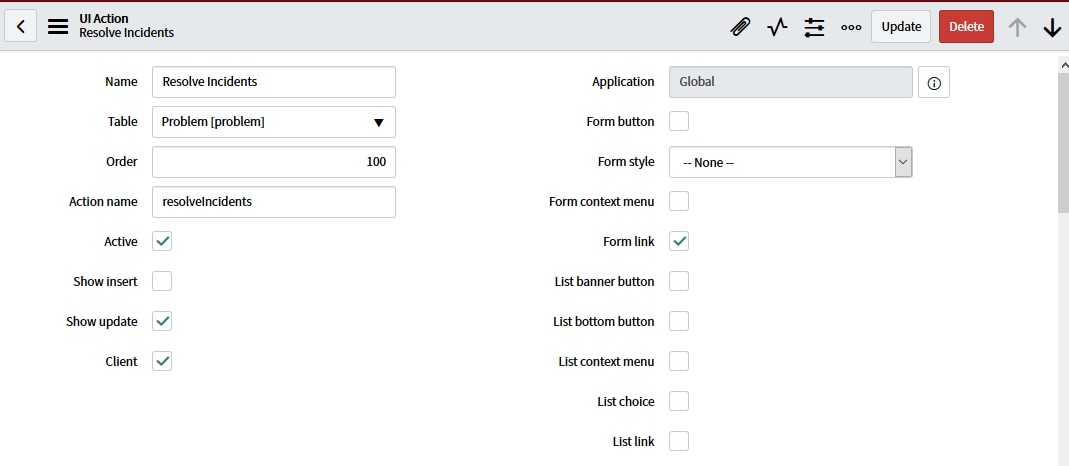Go to previous record up arrow
Screen dimensions: 1069x466
click(1017, 27)
